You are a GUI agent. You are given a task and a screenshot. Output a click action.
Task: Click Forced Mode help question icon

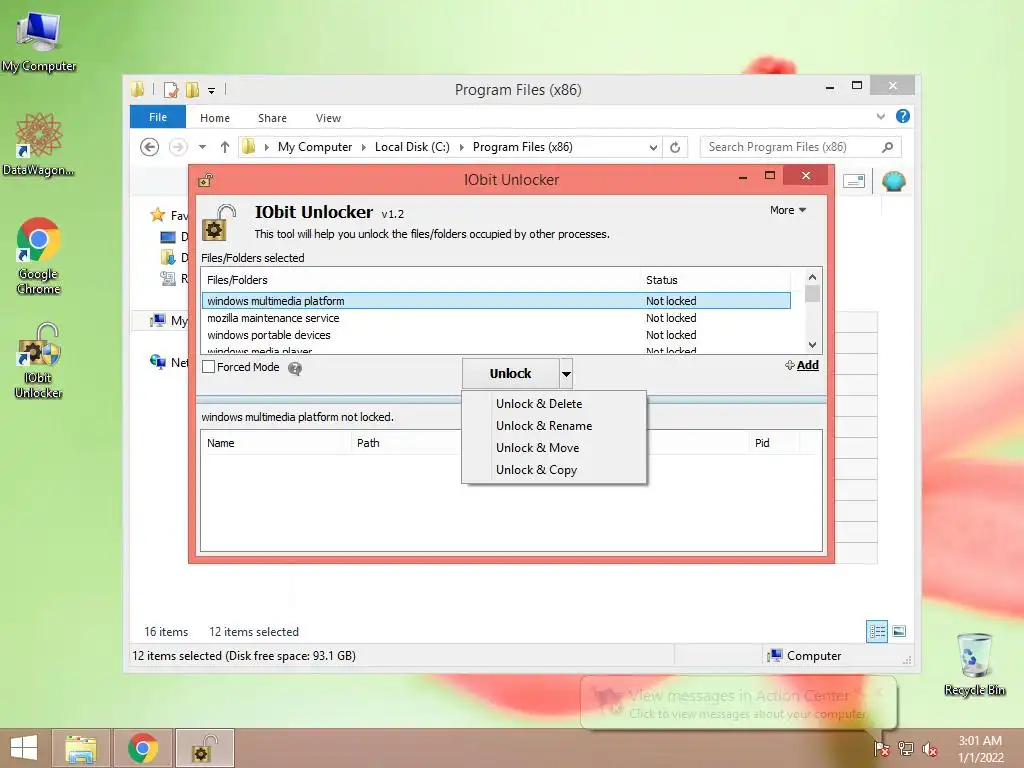295,369
